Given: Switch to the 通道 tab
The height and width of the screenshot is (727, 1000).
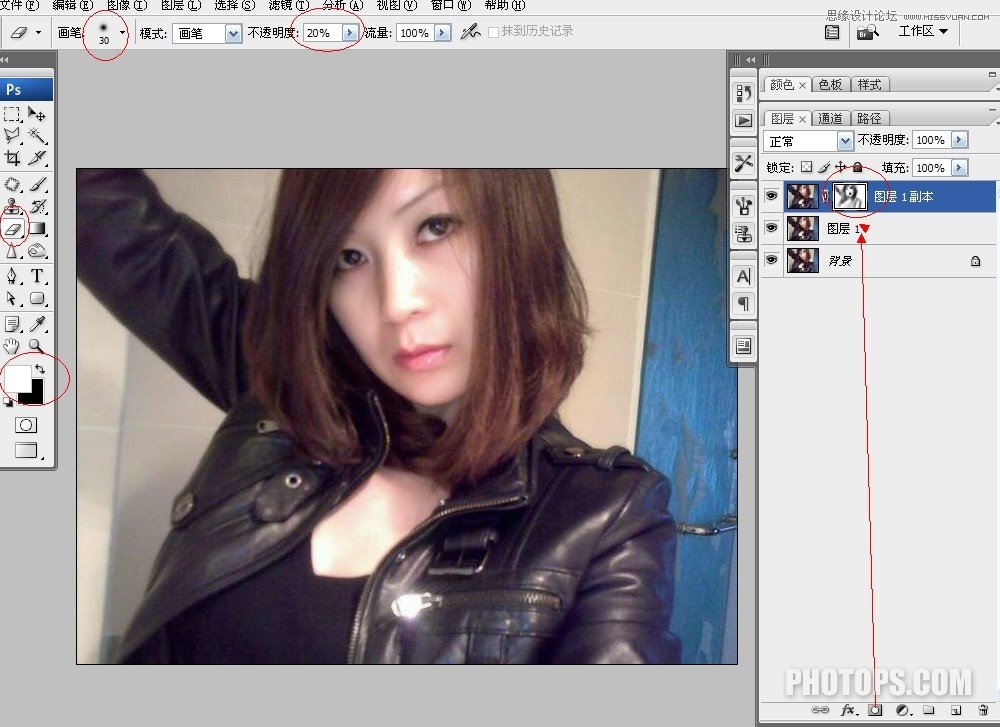Looking at the screenshot, I should [x=830, y=119].
